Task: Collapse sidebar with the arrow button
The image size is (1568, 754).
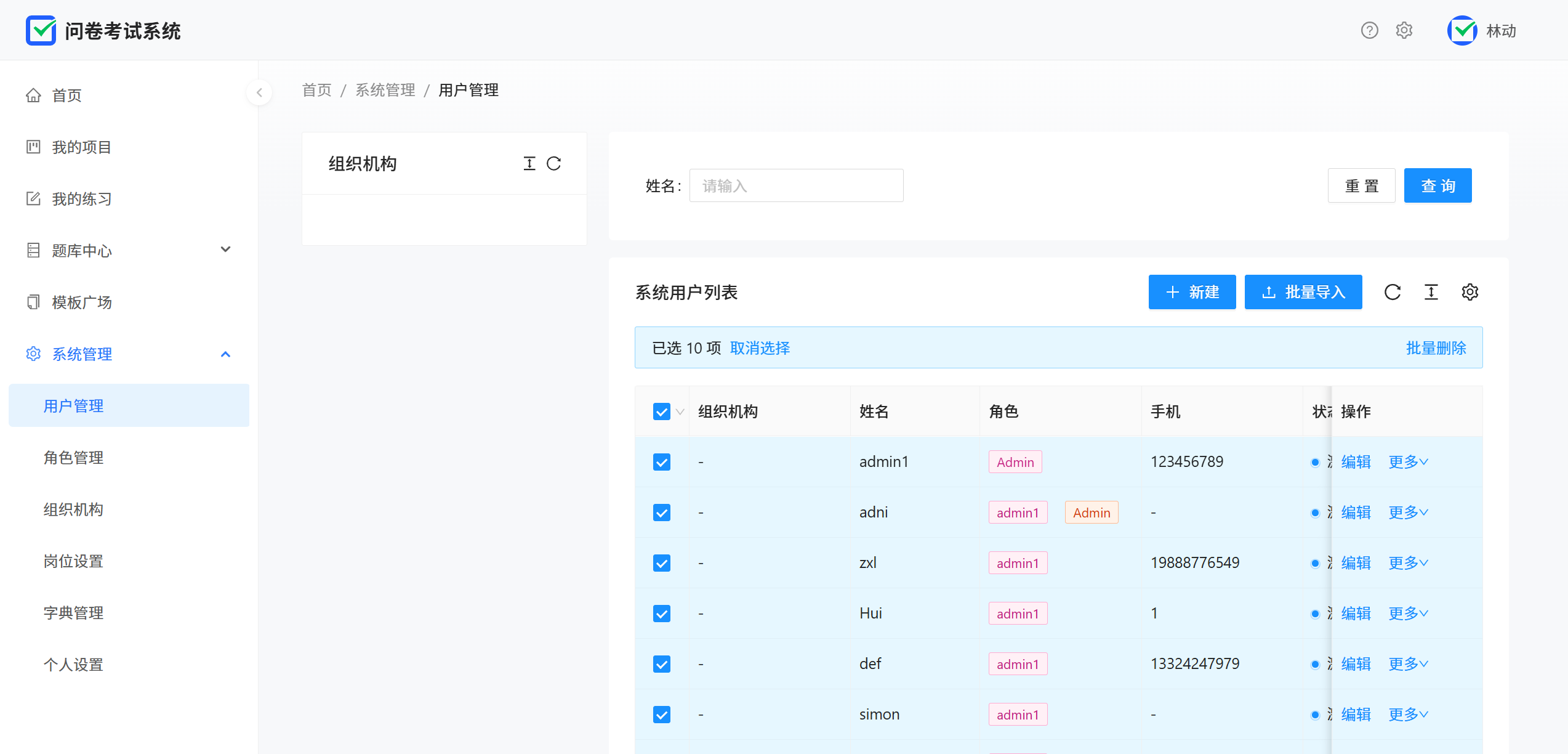Action: (x=259, y=92)
